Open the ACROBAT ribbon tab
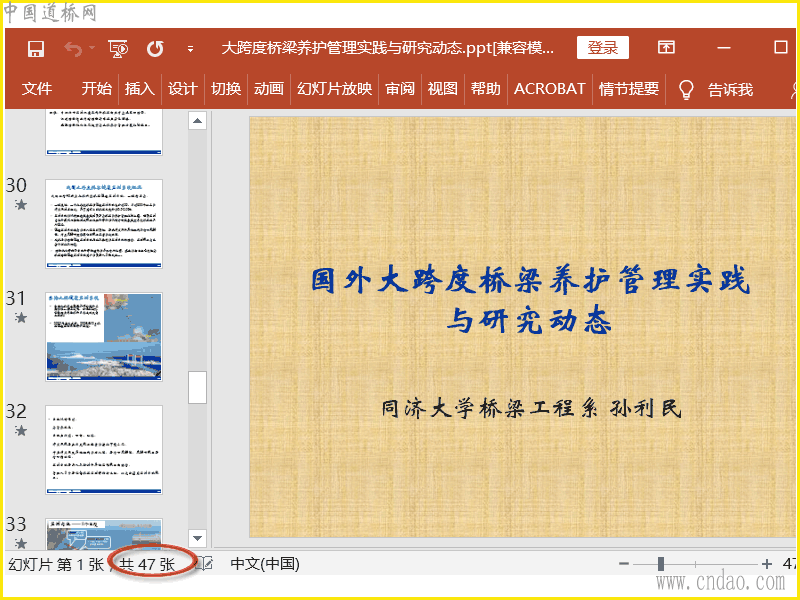Image resolution: width=800 pixels, height=600 pixels. 549,89
